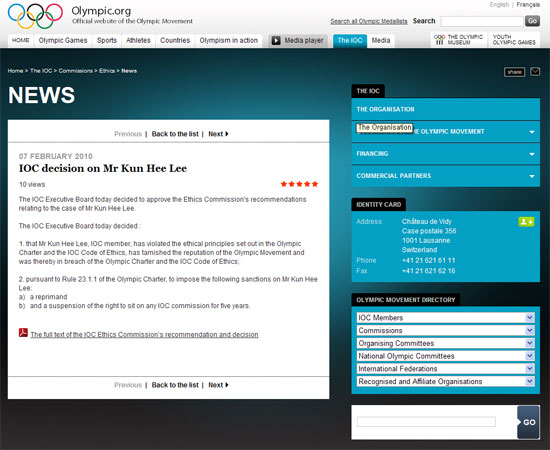This screenshot has width=550, height=450.
Task: Open the Media navigation tab
Action: click(x=381, y=40)
